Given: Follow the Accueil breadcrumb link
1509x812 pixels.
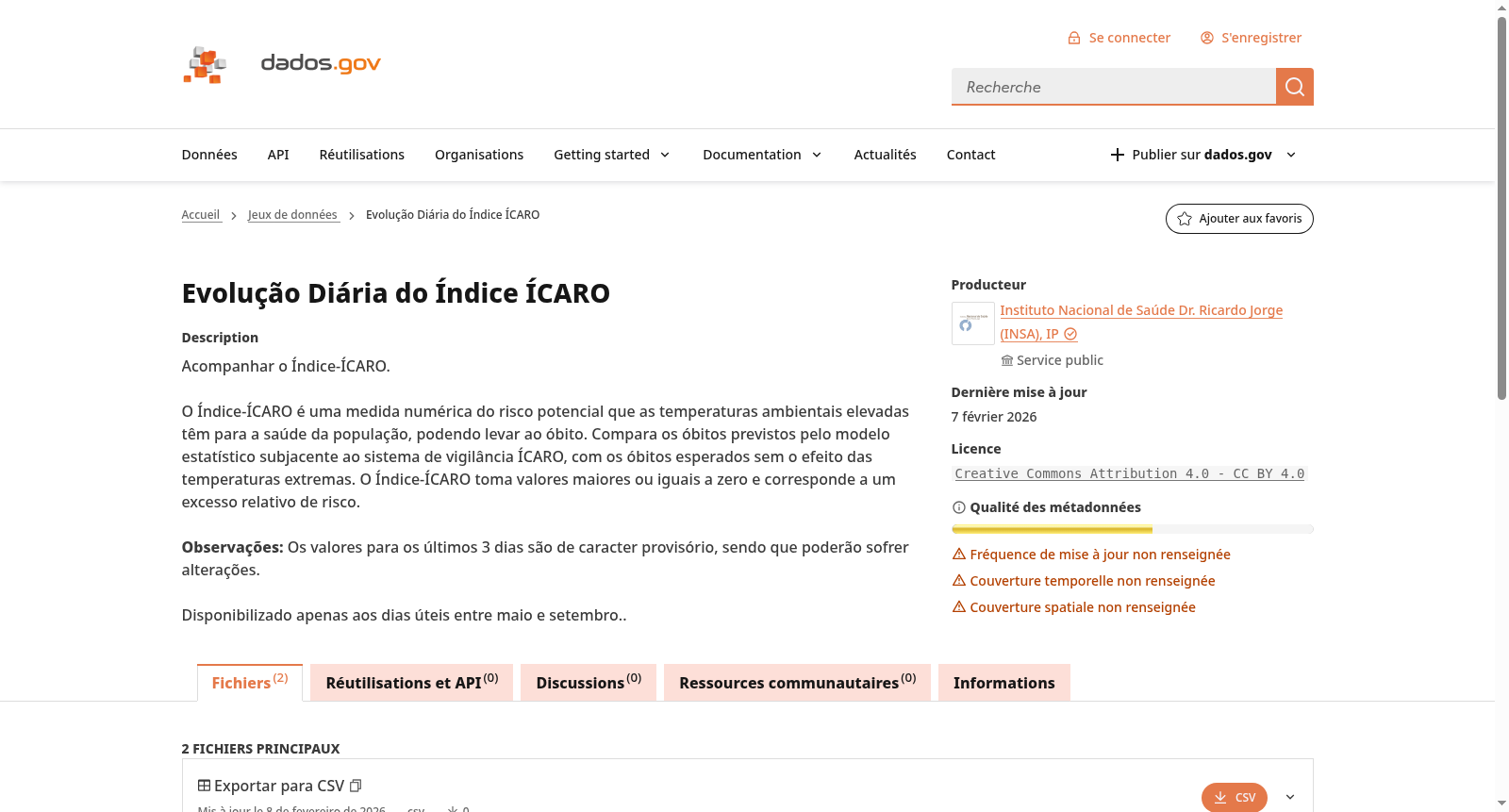Looking at the screenshot, I should pos(201,215).
